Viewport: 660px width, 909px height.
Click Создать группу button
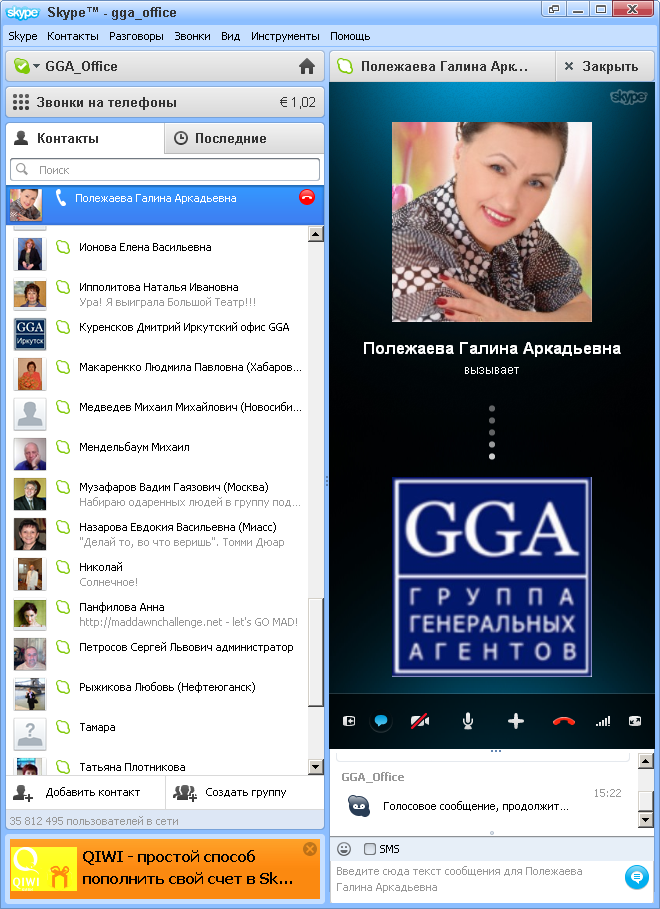(245, 792)
